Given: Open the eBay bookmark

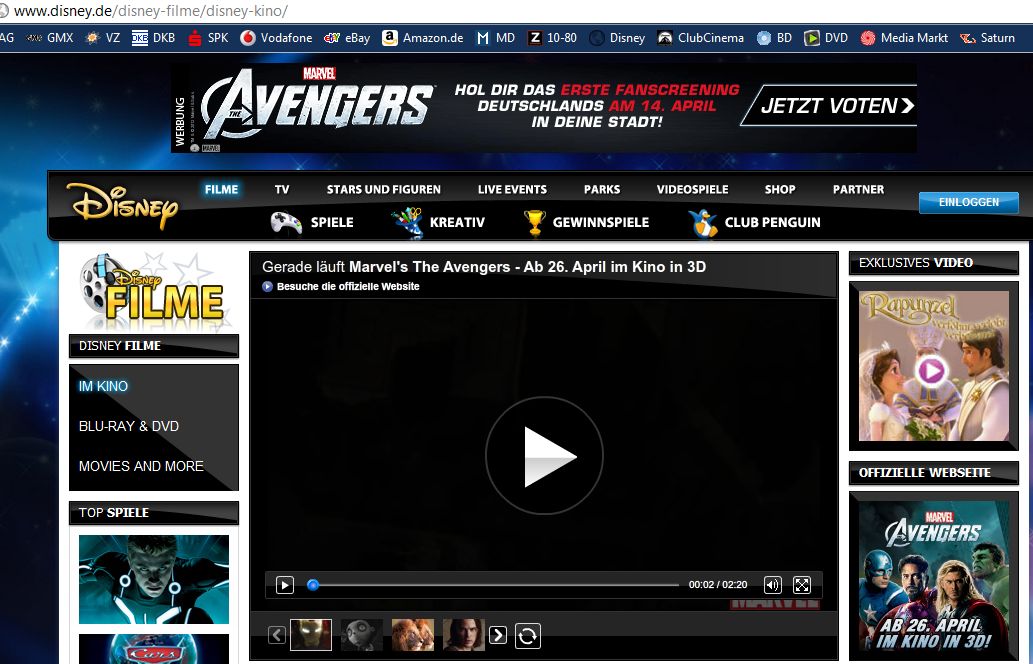Looking at the screenshot, I should [x=347, y=38].
